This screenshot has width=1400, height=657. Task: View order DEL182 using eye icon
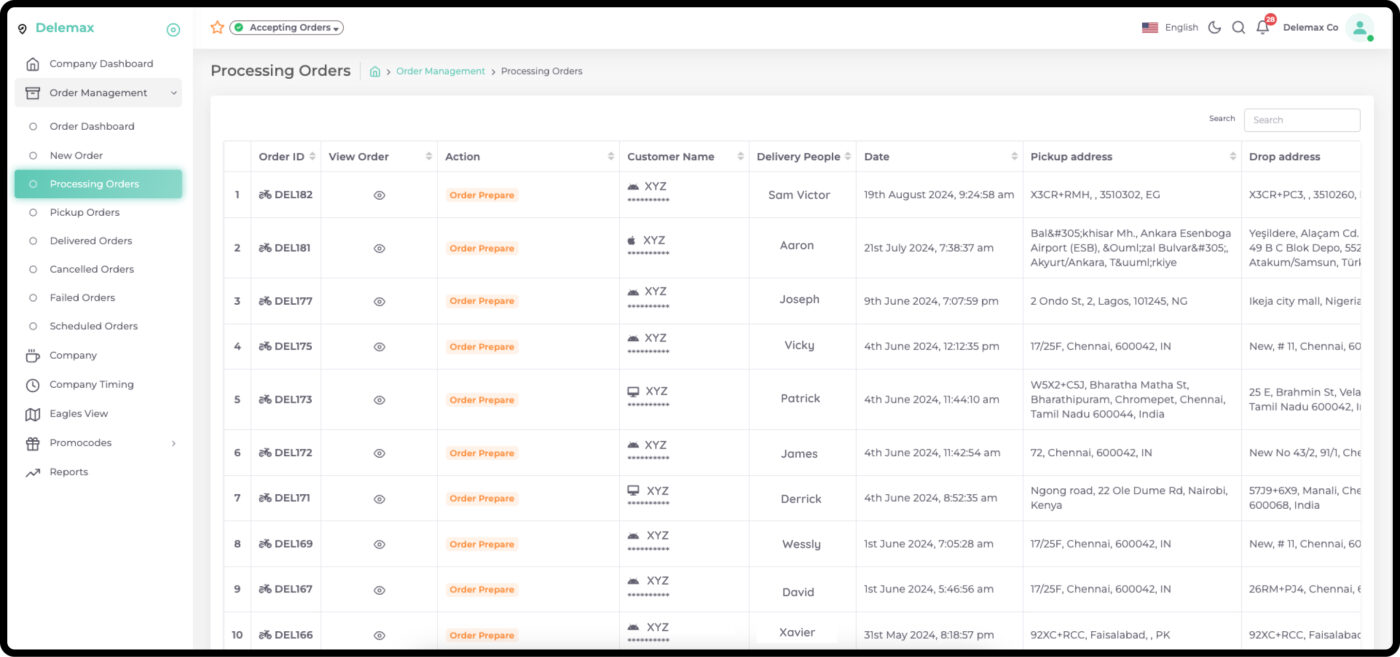(379, 196)
